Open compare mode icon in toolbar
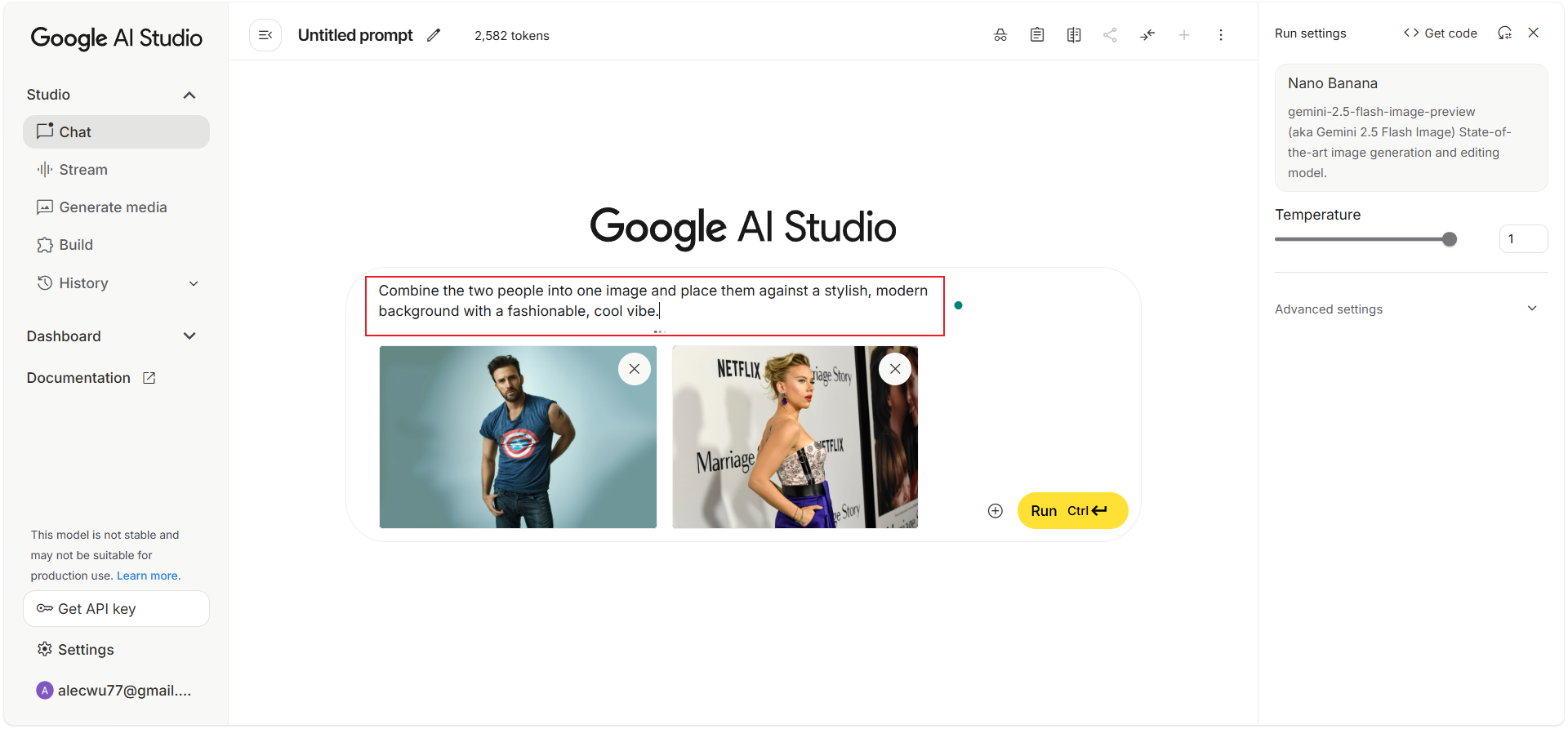Viewport: 1568px width, 729px height. (1074, 35)
